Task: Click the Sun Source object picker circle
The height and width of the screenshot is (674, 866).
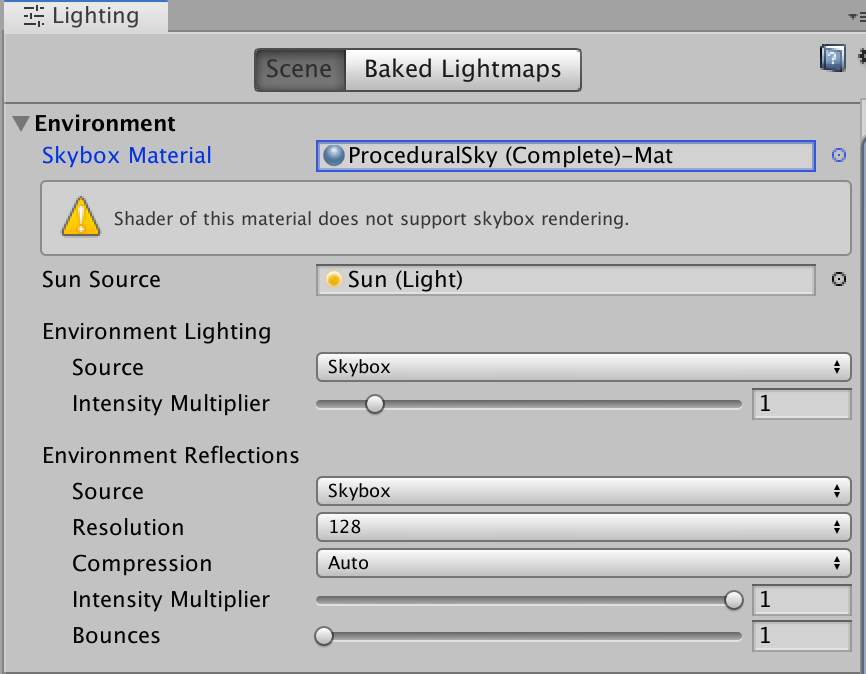Action: pos(839,280)
